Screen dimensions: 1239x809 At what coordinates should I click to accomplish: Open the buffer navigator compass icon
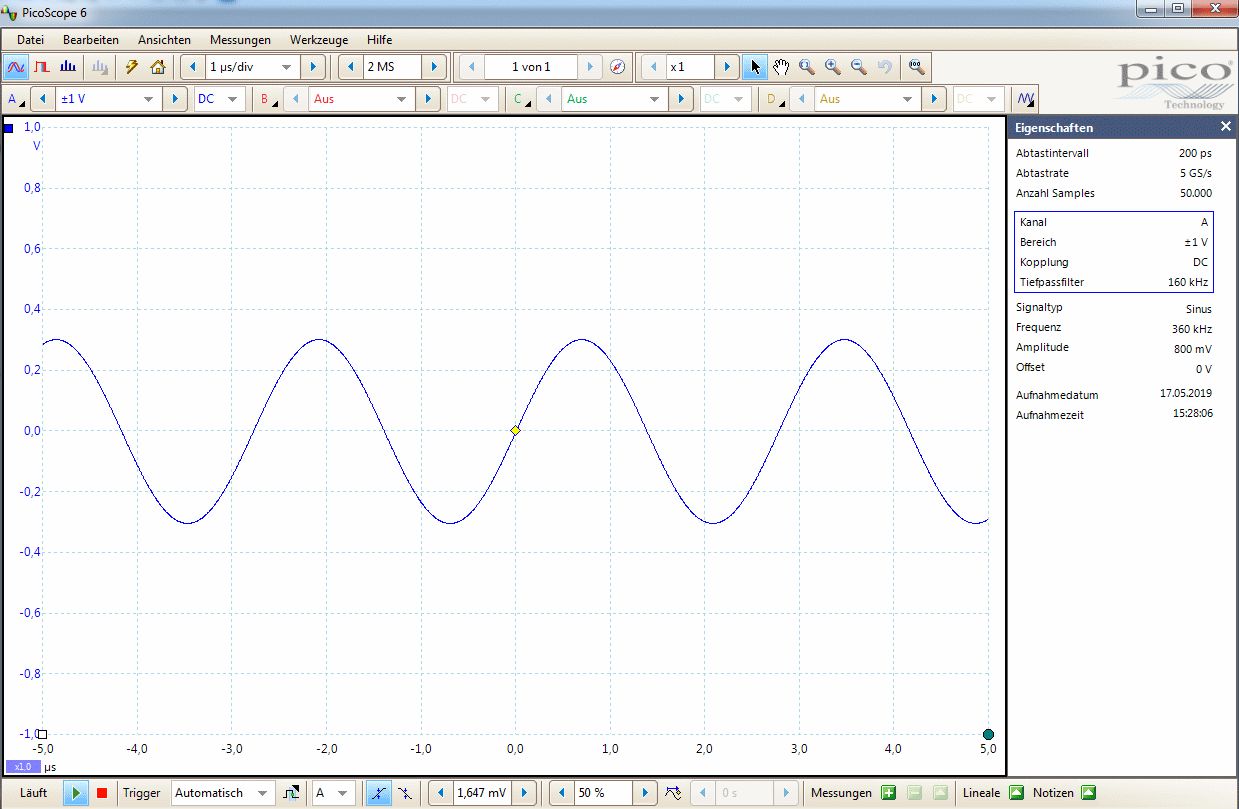click(618, 67)
